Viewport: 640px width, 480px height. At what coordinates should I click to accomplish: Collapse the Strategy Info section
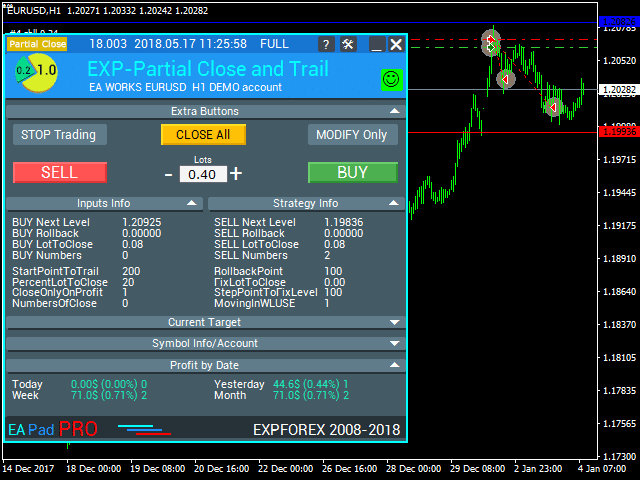tap(394, 203)
